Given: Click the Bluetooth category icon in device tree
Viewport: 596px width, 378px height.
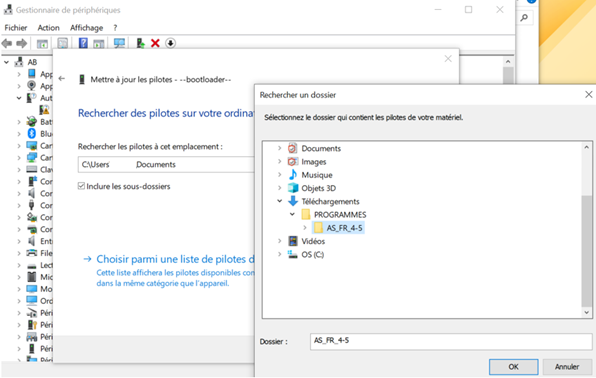Looking at the screenshot, I should coord(32,133).
